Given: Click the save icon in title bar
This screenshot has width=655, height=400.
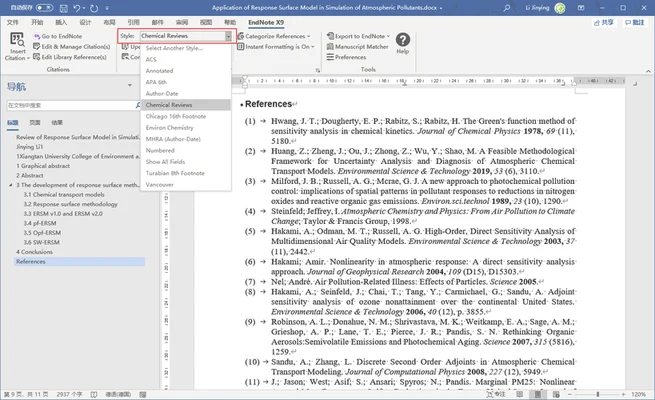Looking at the screenshot, I should click(63, 8).
